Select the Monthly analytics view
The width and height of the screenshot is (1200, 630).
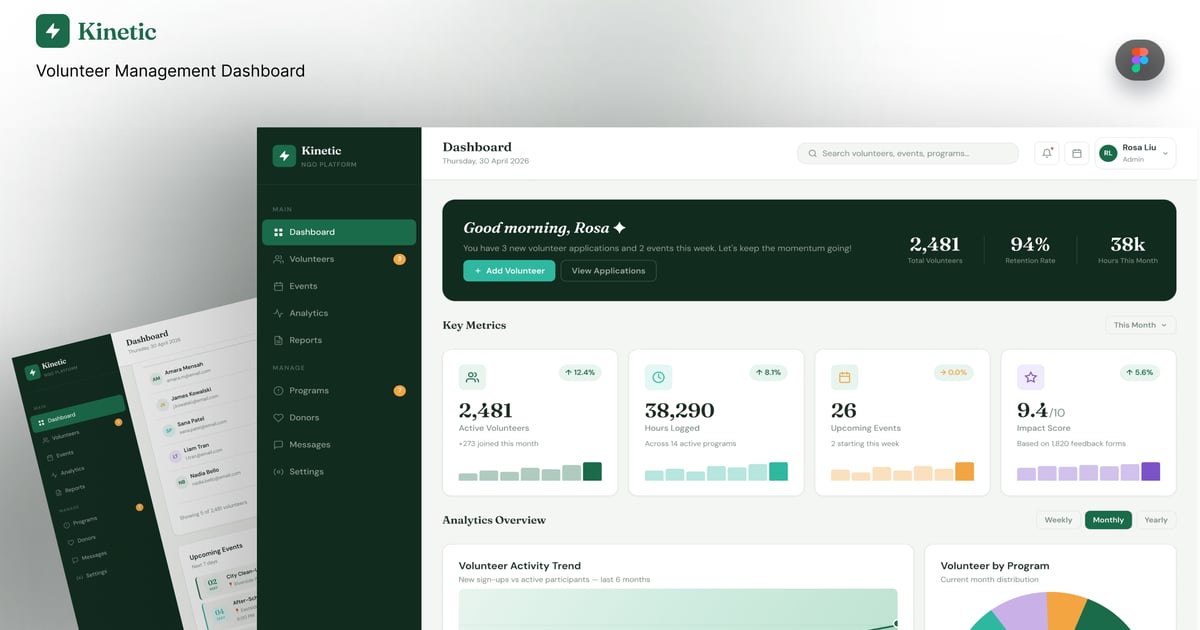[x=1108, y=520]
